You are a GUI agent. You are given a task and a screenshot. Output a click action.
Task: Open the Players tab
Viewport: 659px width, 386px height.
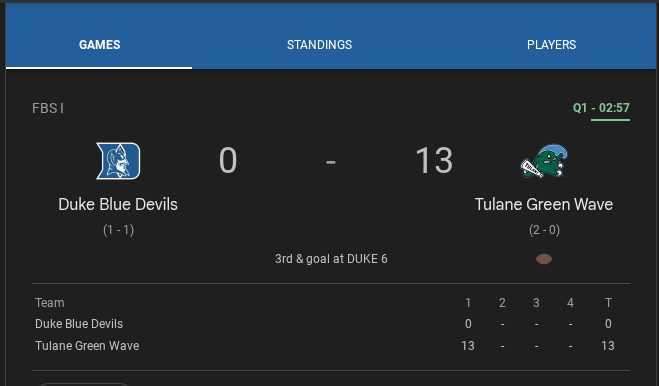pos(551,45)
